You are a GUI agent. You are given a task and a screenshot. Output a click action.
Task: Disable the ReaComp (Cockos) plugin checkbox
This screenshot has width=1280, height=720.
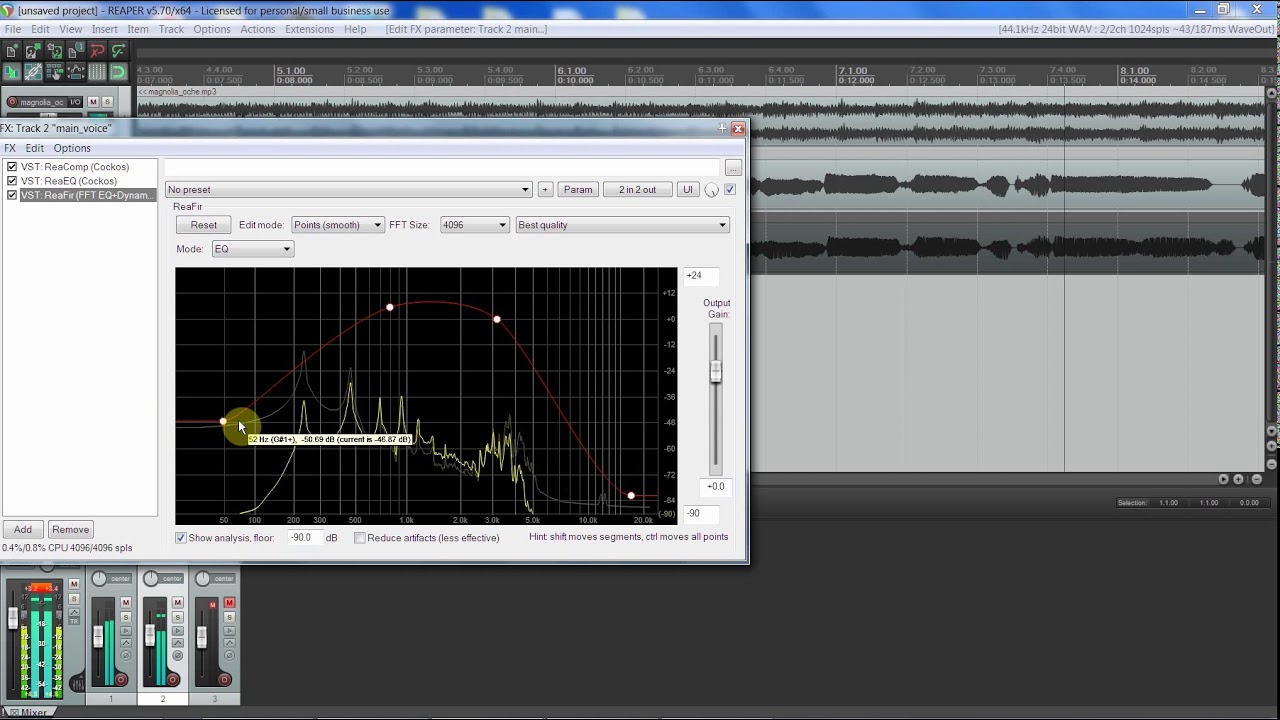(12, 167)
